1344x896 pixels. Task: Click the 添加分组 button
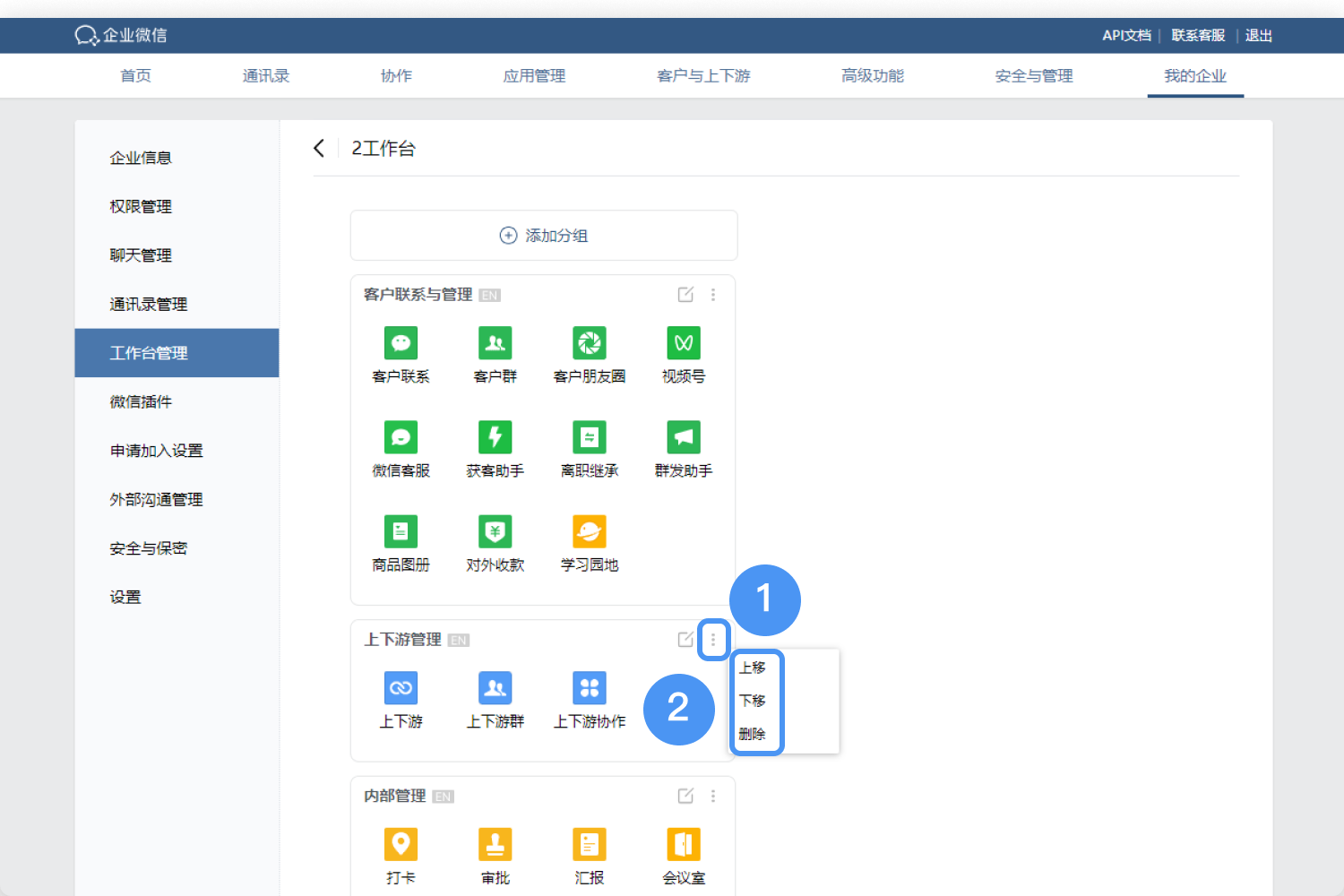click(543, 235)
